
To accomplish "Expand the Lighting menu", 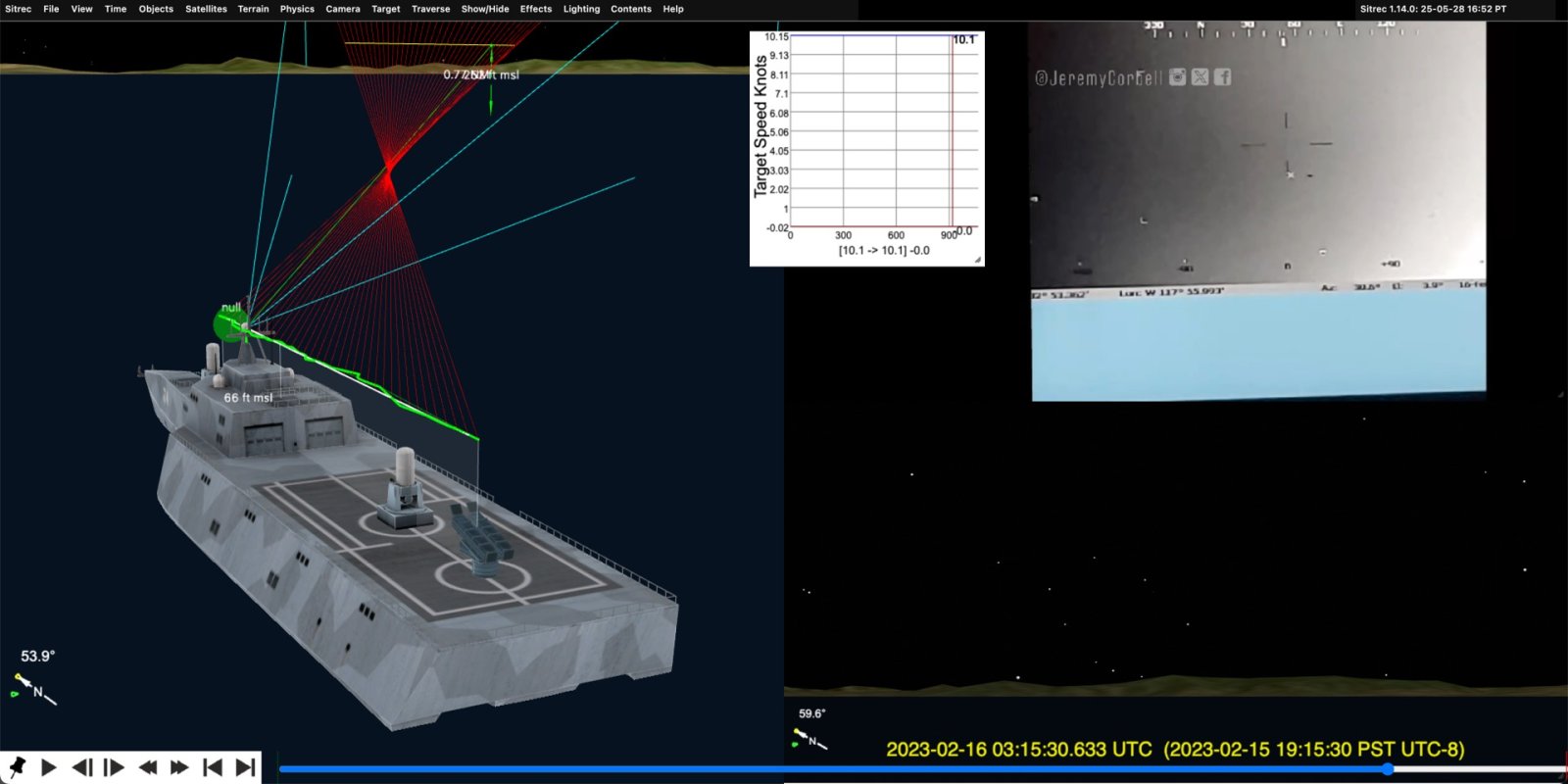I will pos(581,9).
